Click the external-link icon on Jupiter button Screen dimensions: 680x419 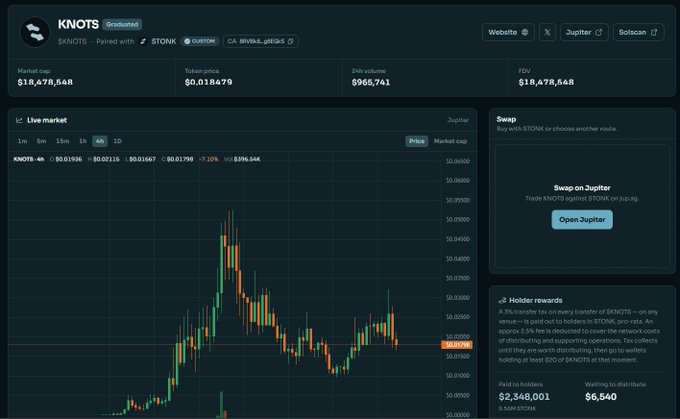(598, 32)
